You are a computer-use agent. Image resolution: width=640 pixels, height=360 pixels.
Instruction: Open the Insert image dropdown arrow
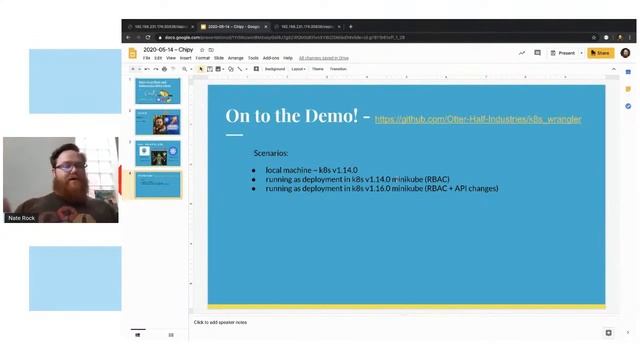[223, 69]
